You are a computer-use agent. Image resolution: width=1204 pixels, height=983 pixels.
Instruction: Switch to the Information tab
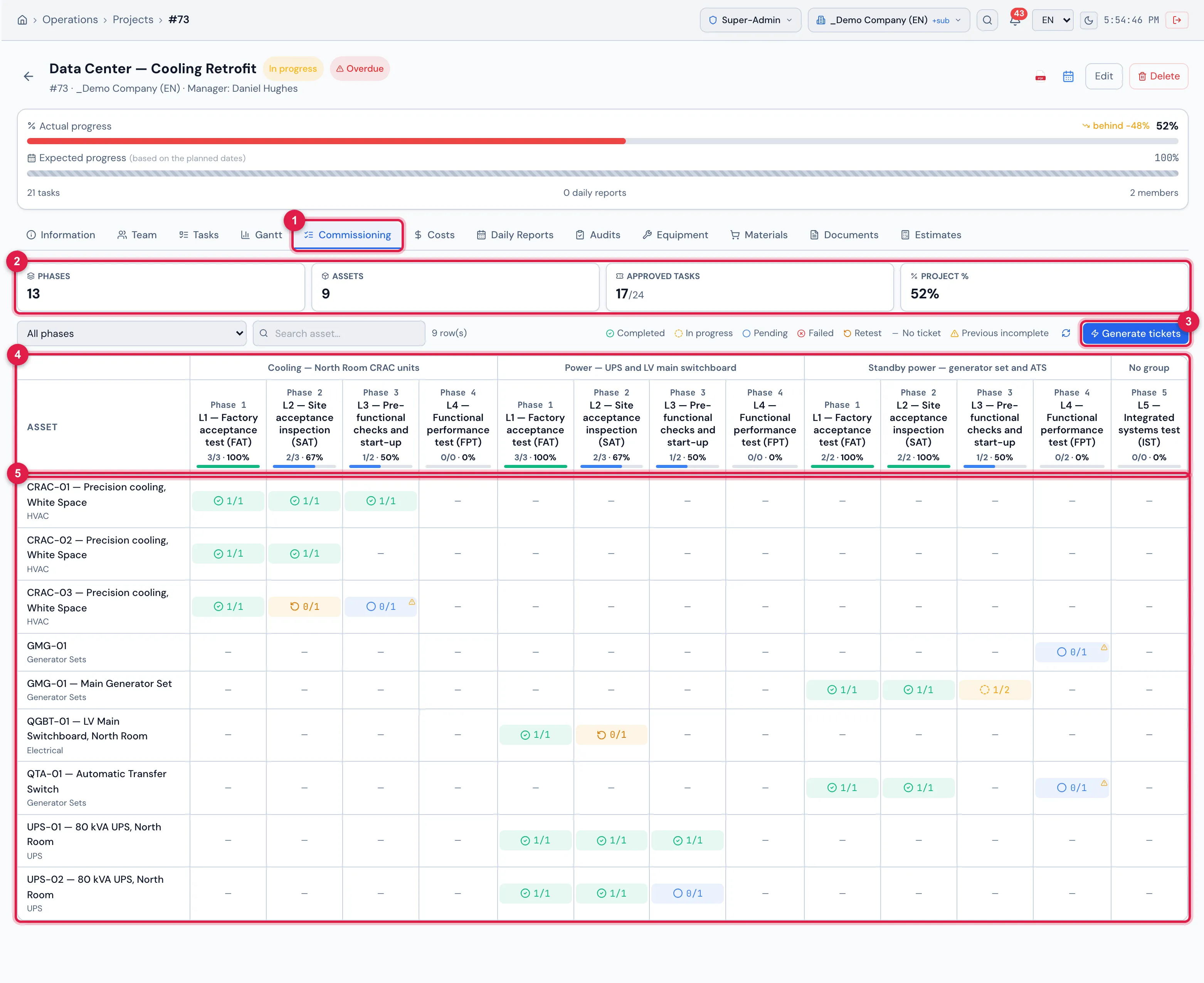(x=61, y=235)
